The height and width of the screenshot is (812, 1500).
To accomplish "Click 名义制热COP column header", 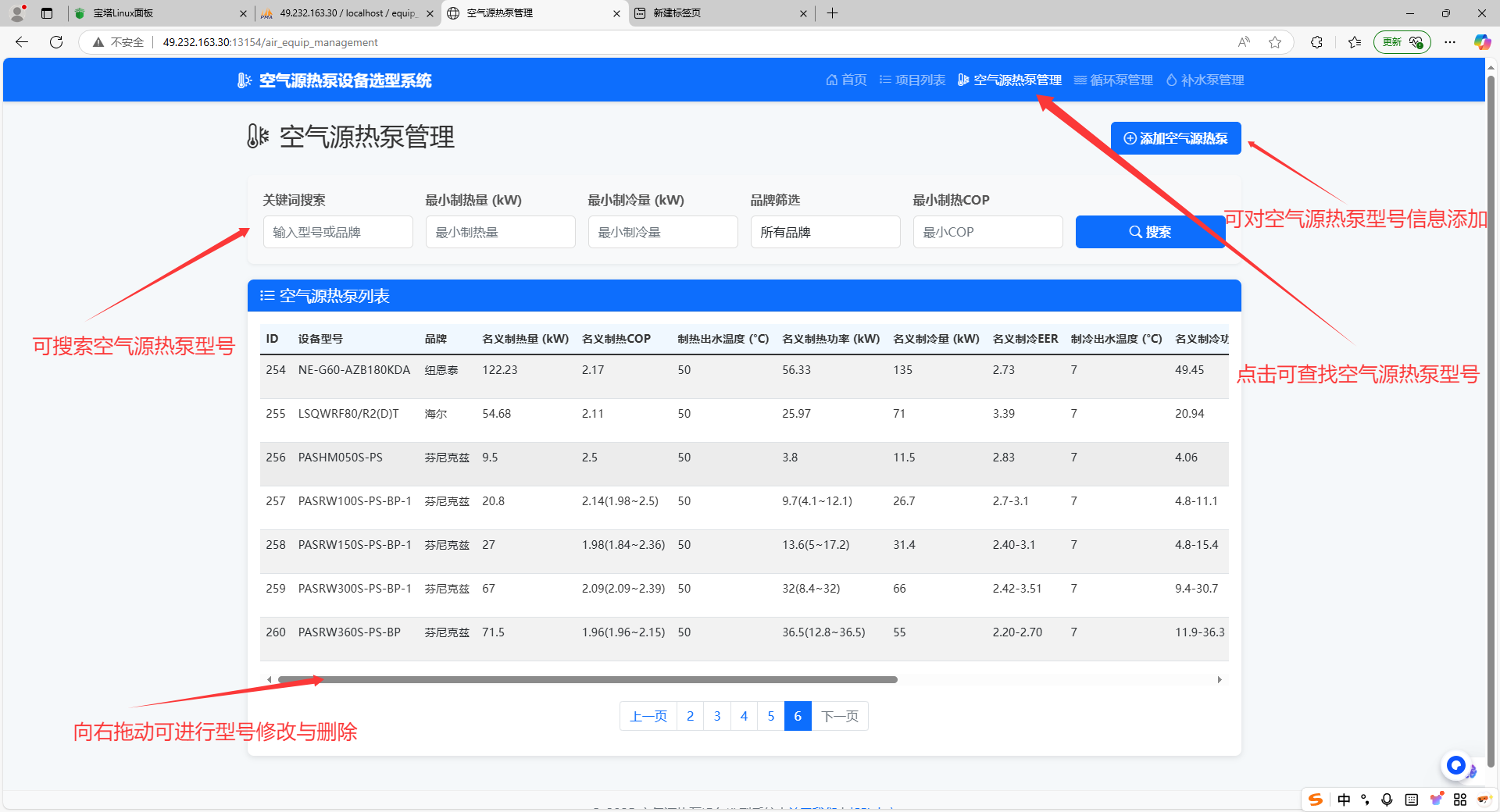I will (x=616, y=339).
